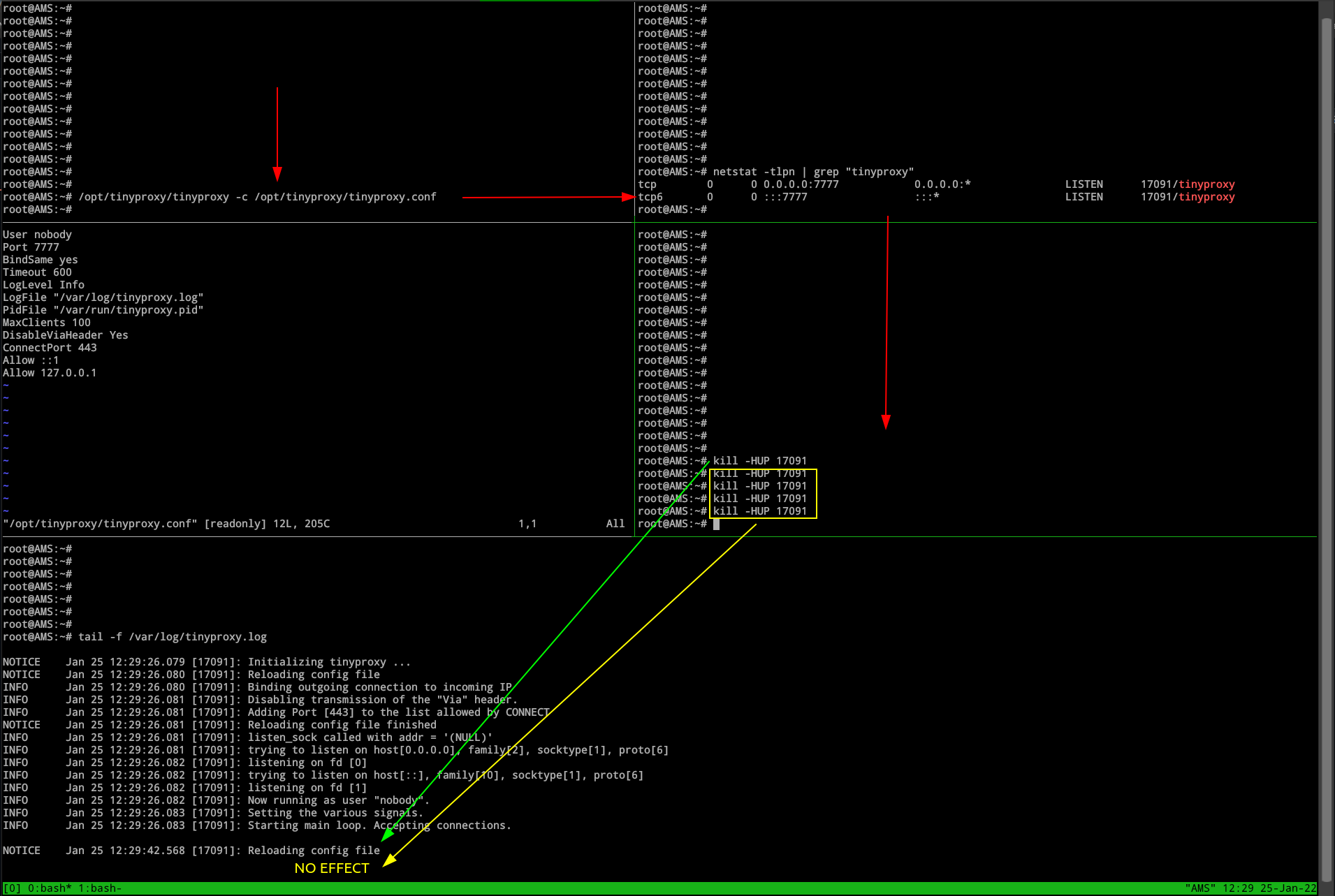The width and height of the screenshot is (1335, 896).
Task: Click the netstat -tlpn grep command
Action: [813, 172]
